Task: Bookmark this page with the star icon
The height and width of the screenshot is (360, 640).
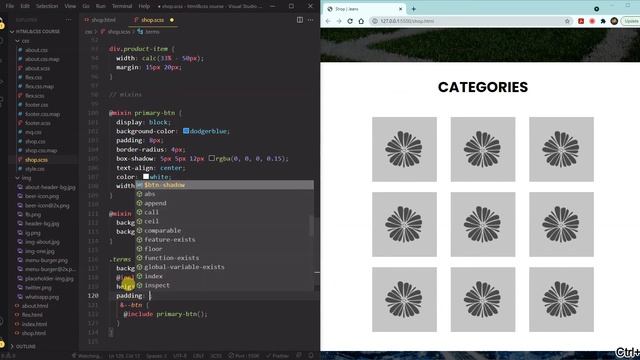Action: [567, 21]
